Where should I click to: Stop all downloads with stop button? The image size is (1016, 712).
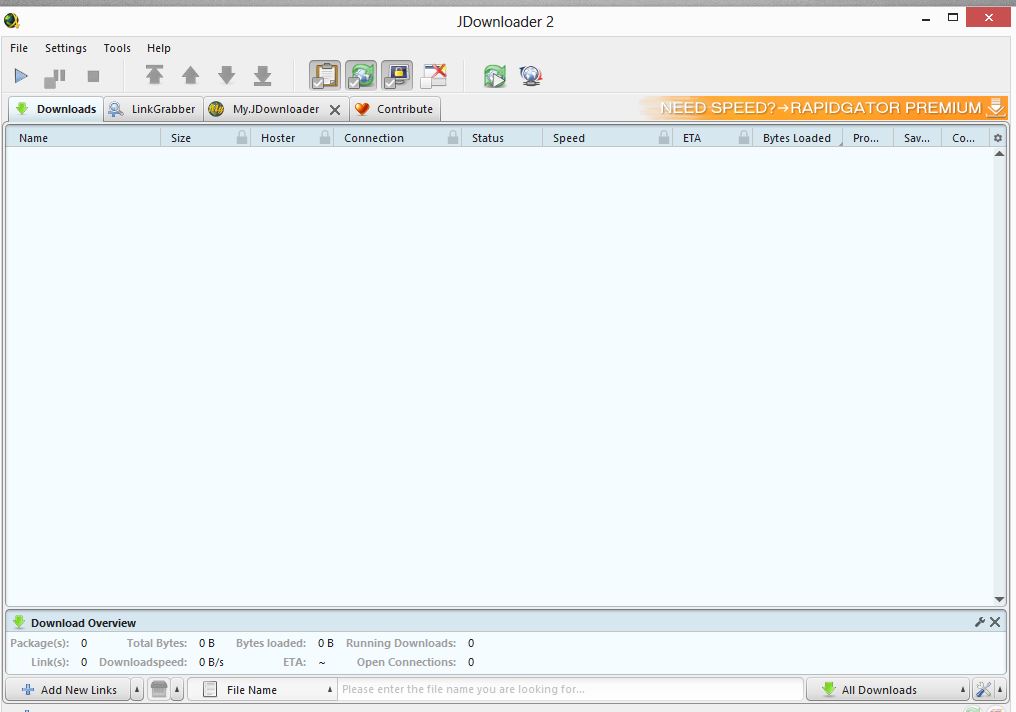click(93, 76)
